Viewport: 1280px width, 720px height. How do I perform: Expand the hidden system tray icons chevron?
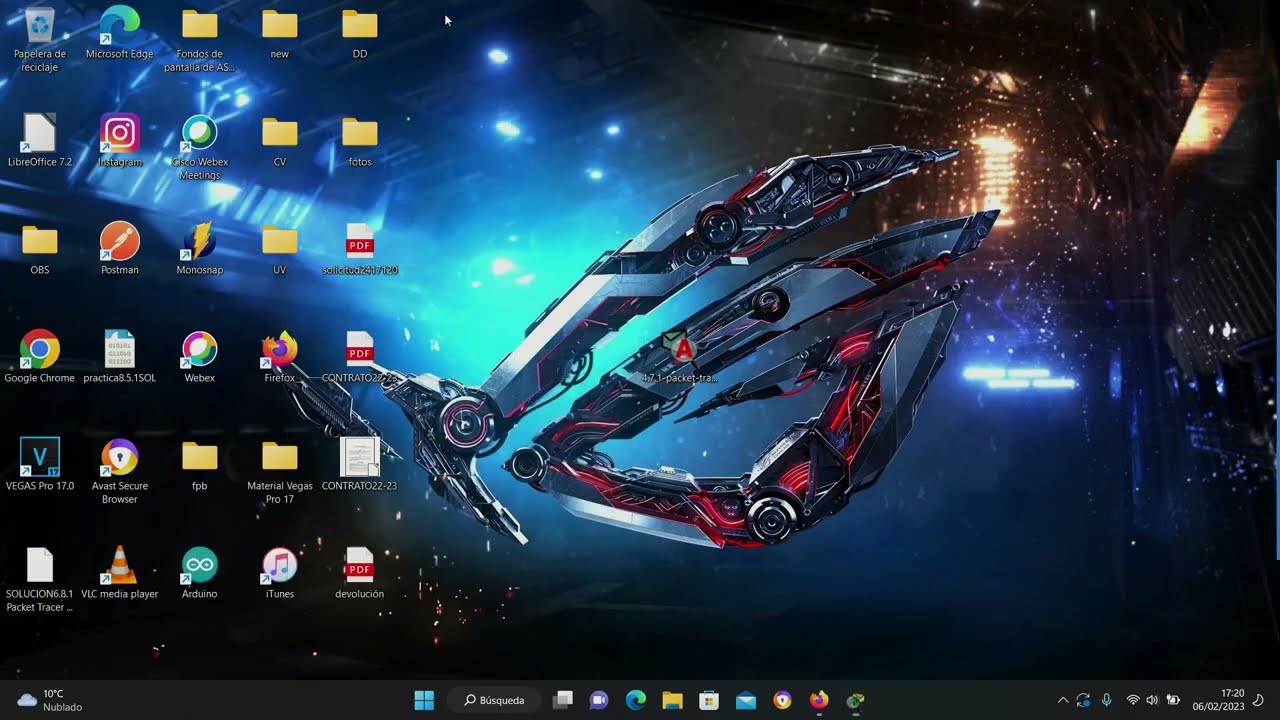pyautogui.click(x=1062, y=700)
